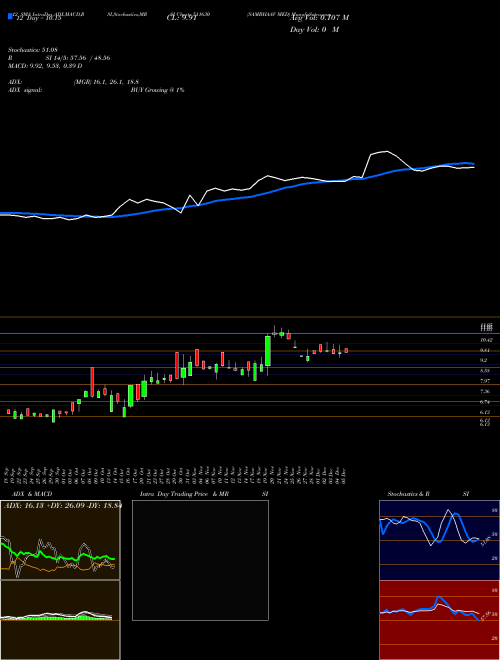
Task: Click the RSI '57.56 / 48.56' values
Action: (90, 58)
